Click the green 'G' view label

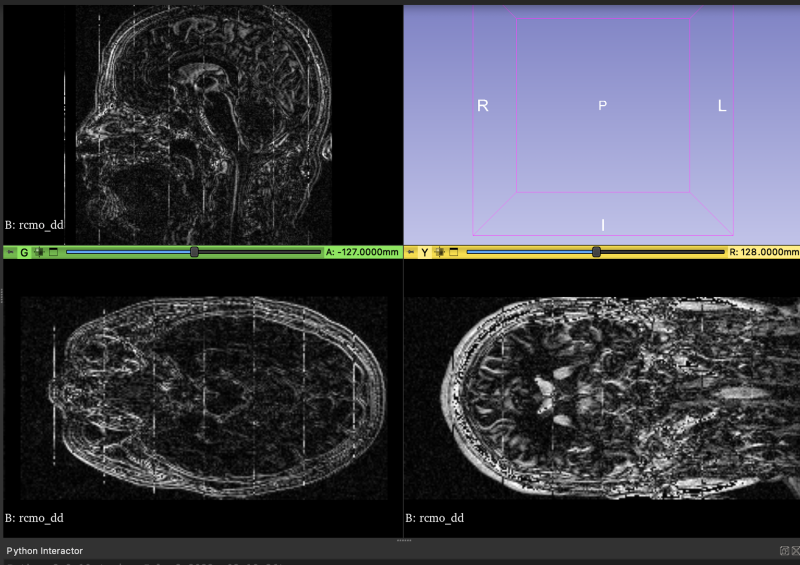pyautogui.click(x=24, y=252)
